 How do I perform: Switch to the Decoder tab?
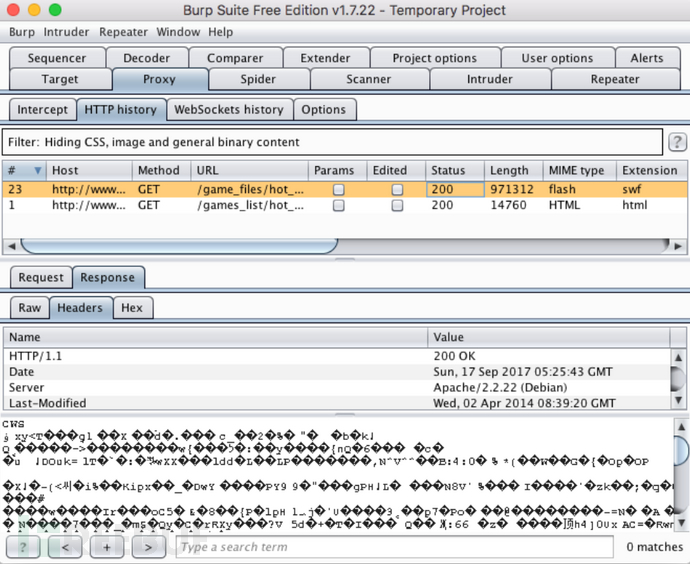(x=147, y=58)
